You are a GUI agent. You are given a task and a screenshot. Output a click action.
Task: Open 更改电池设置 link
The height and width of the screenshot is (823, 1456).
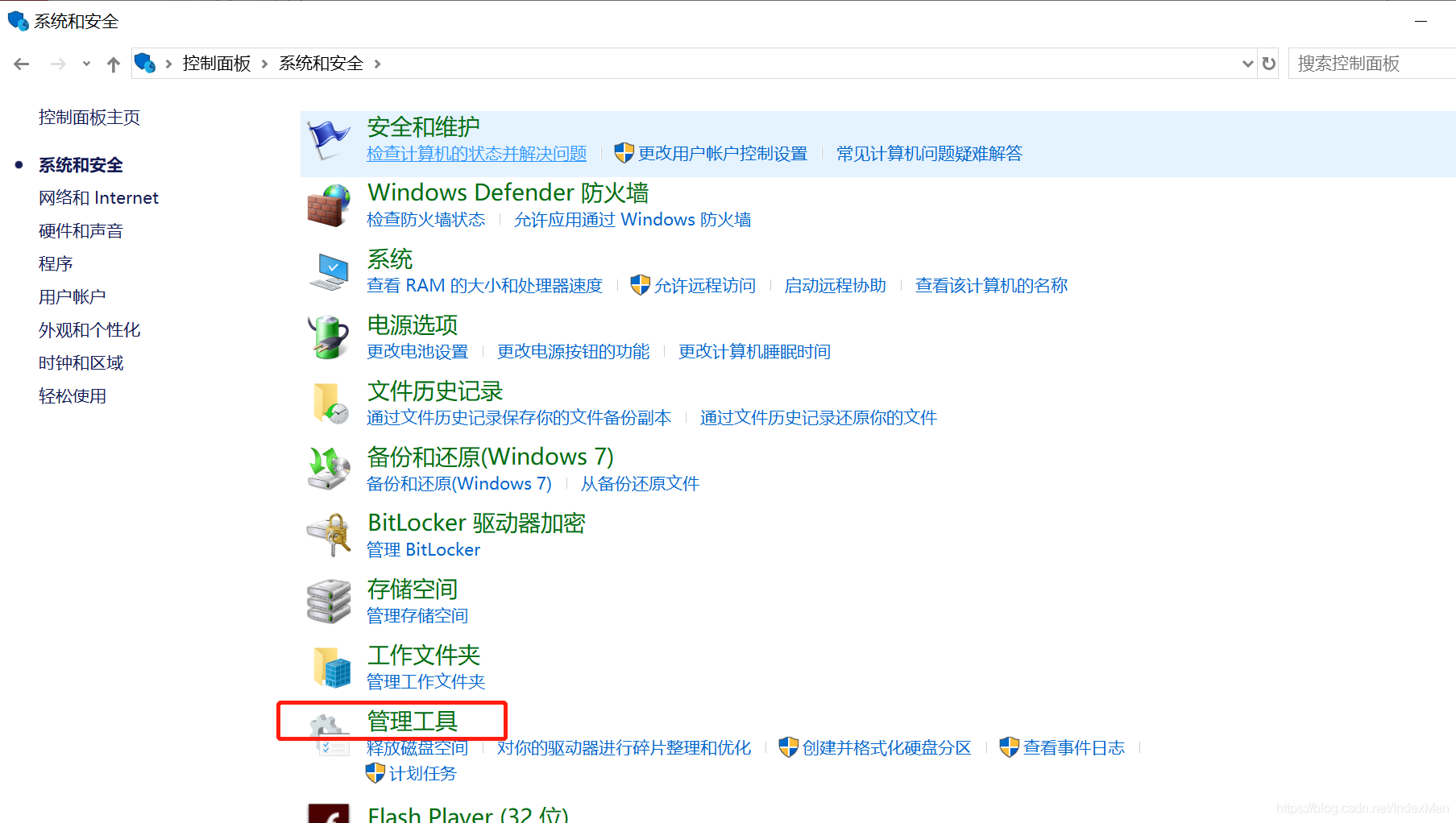(417, 352)
